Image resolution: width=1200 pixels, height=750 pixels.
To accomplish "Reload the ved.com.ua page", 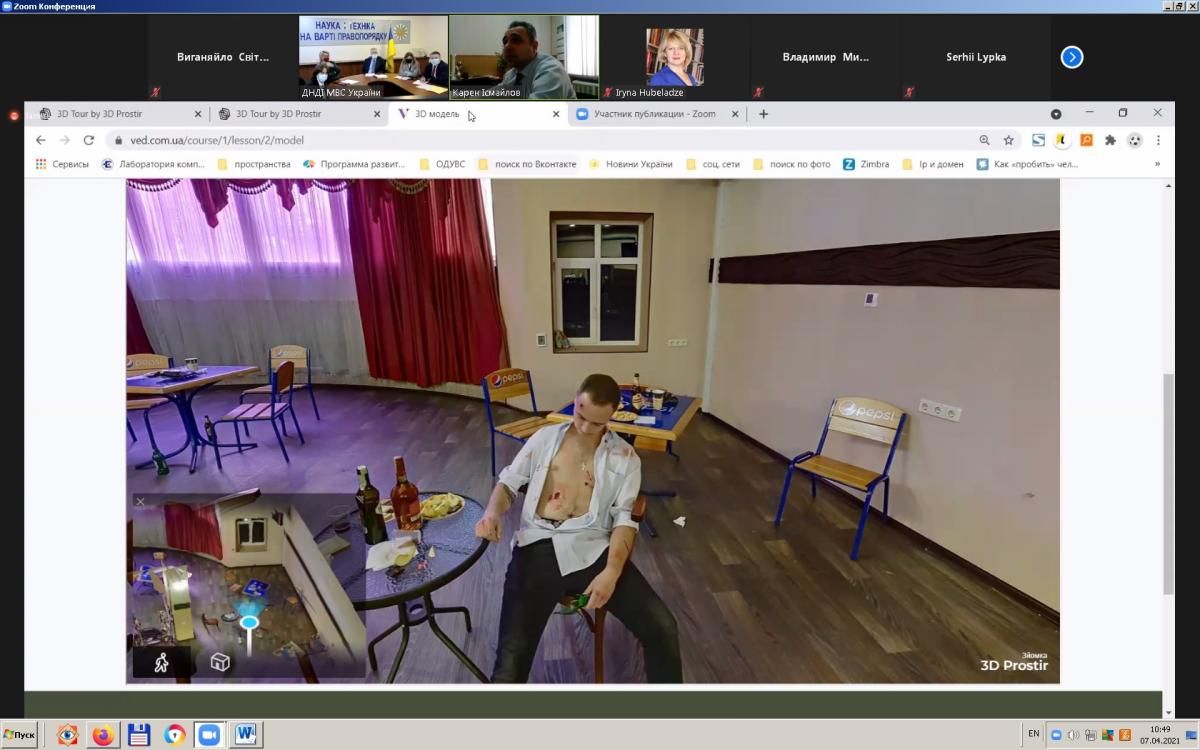I will [x=88, y=140].
